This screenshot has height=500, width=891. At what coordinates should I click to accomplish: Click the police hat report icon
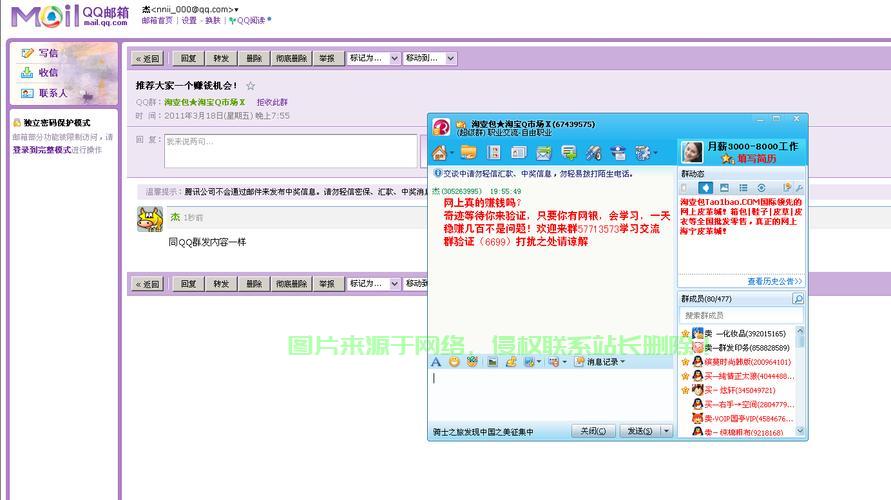point(618,152)
